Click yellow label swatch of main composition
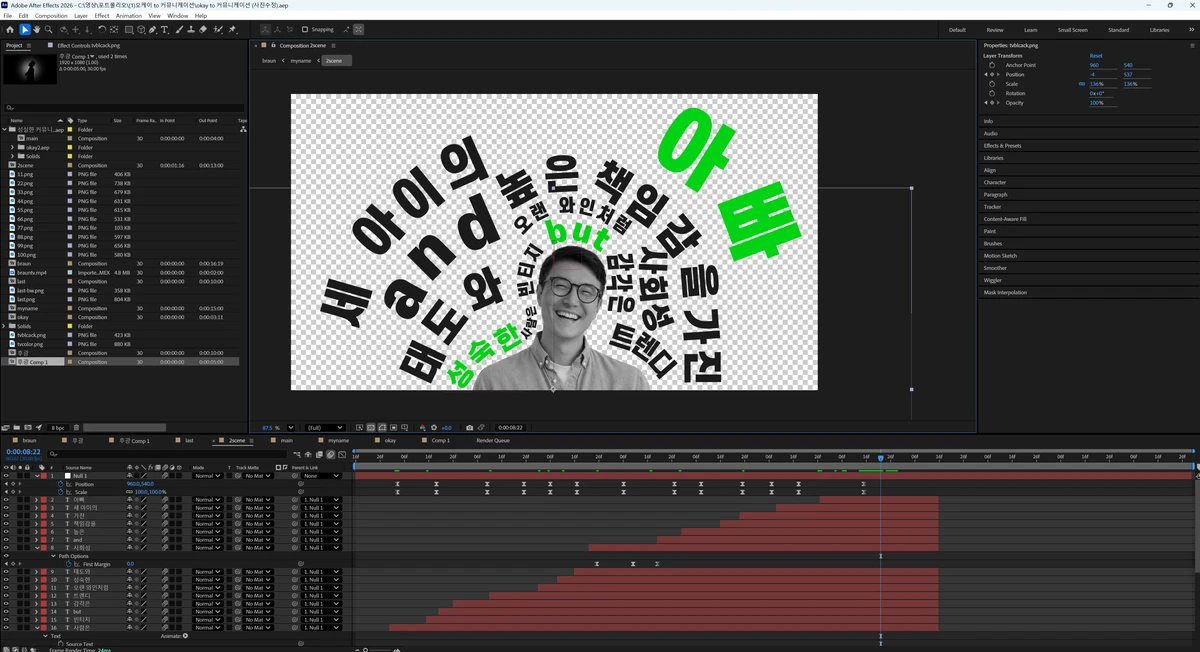Screen dimensions: 1200x652 70,138
